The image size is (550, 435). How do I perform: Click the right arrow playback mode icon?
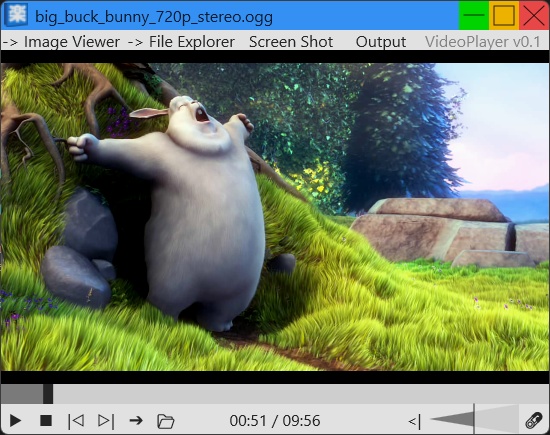136,420
